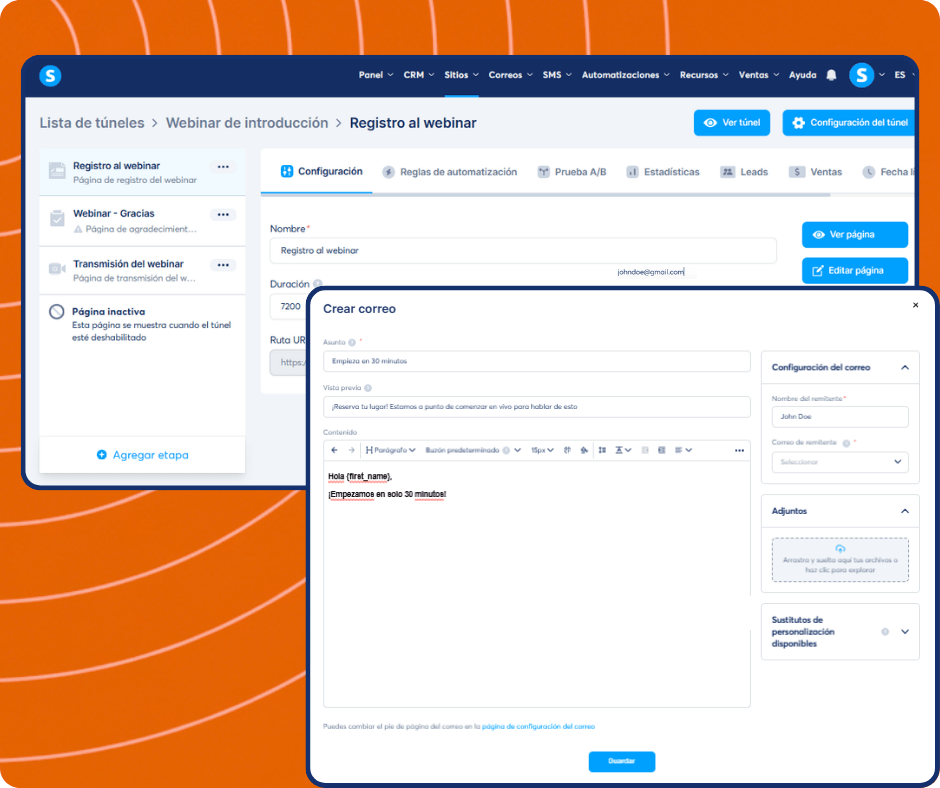Open the Correo de remitente Seleccionar dropdown
940x788 pixels.
(840, 462)
